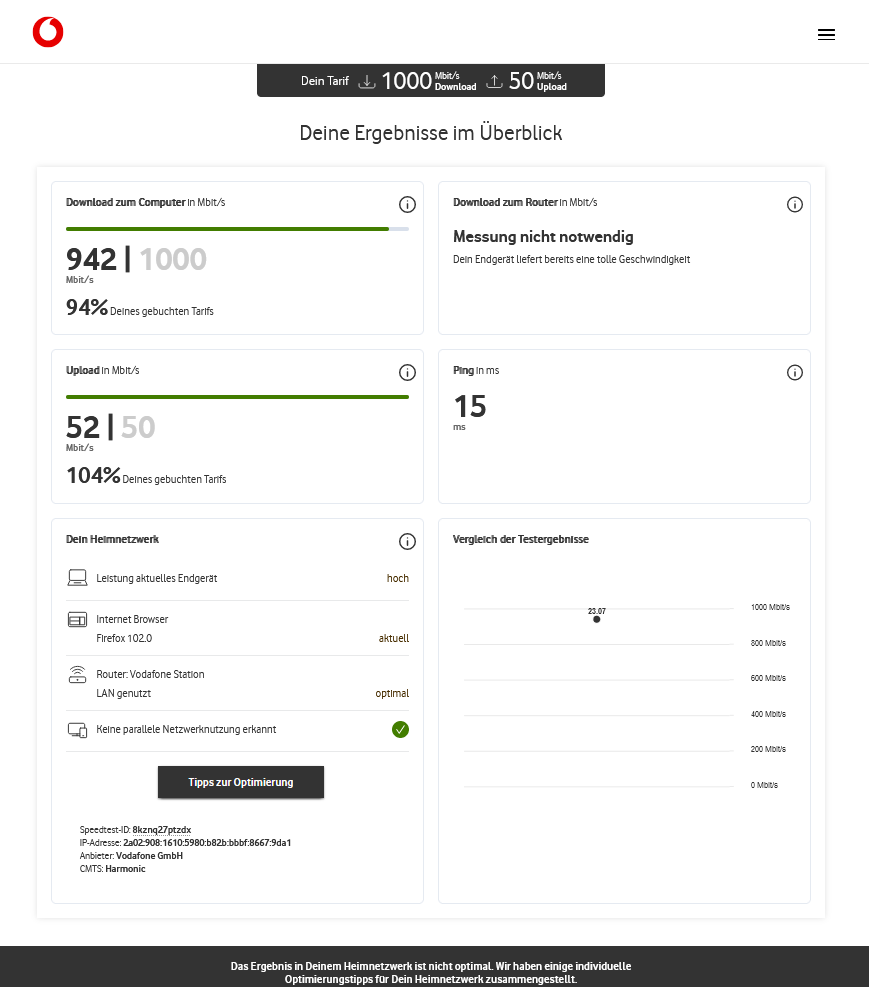Click the parallel network usage icon

77,730
